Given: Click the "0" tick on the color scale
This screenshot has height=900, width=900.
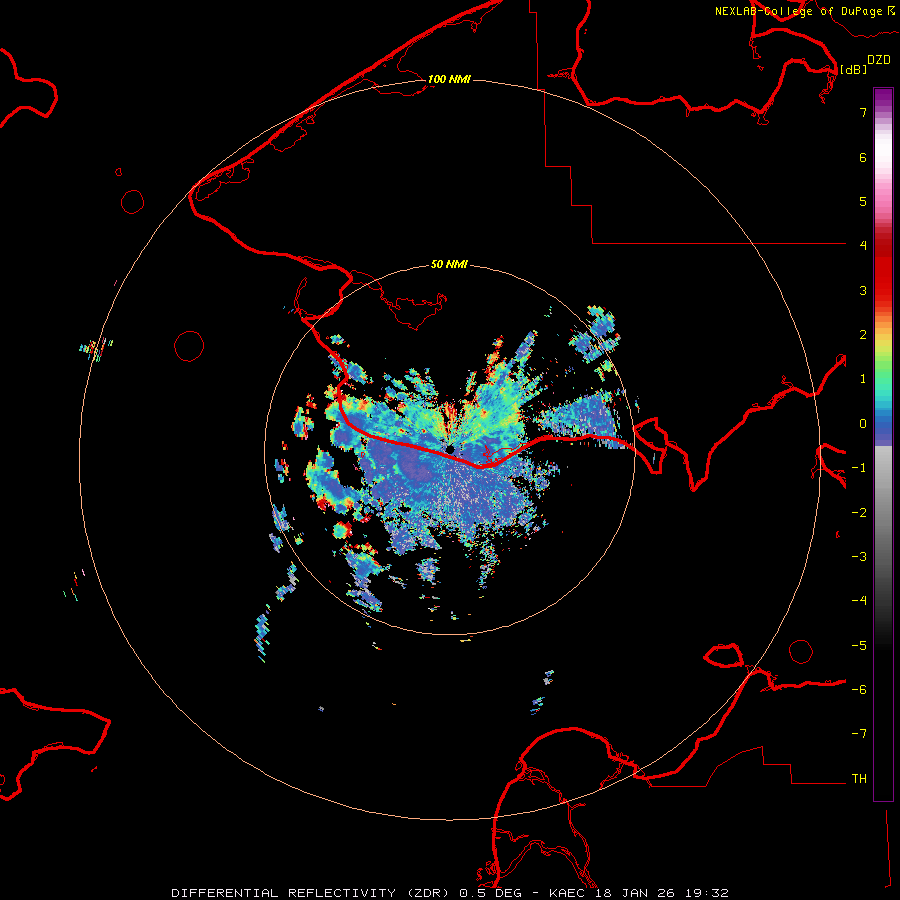Looking at the screenshot, I should click(863, 424).
